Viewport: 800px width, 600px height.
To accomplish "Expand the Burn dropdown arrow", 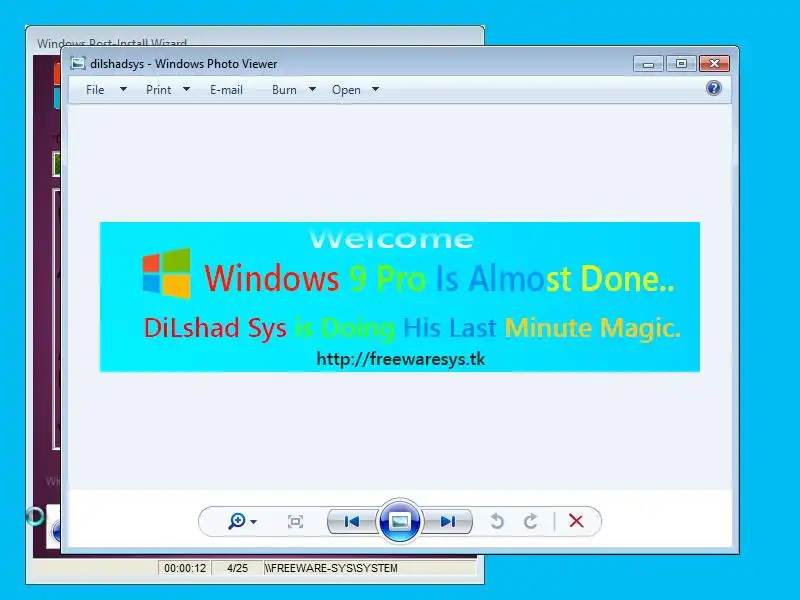I will (x=312, y=89).
